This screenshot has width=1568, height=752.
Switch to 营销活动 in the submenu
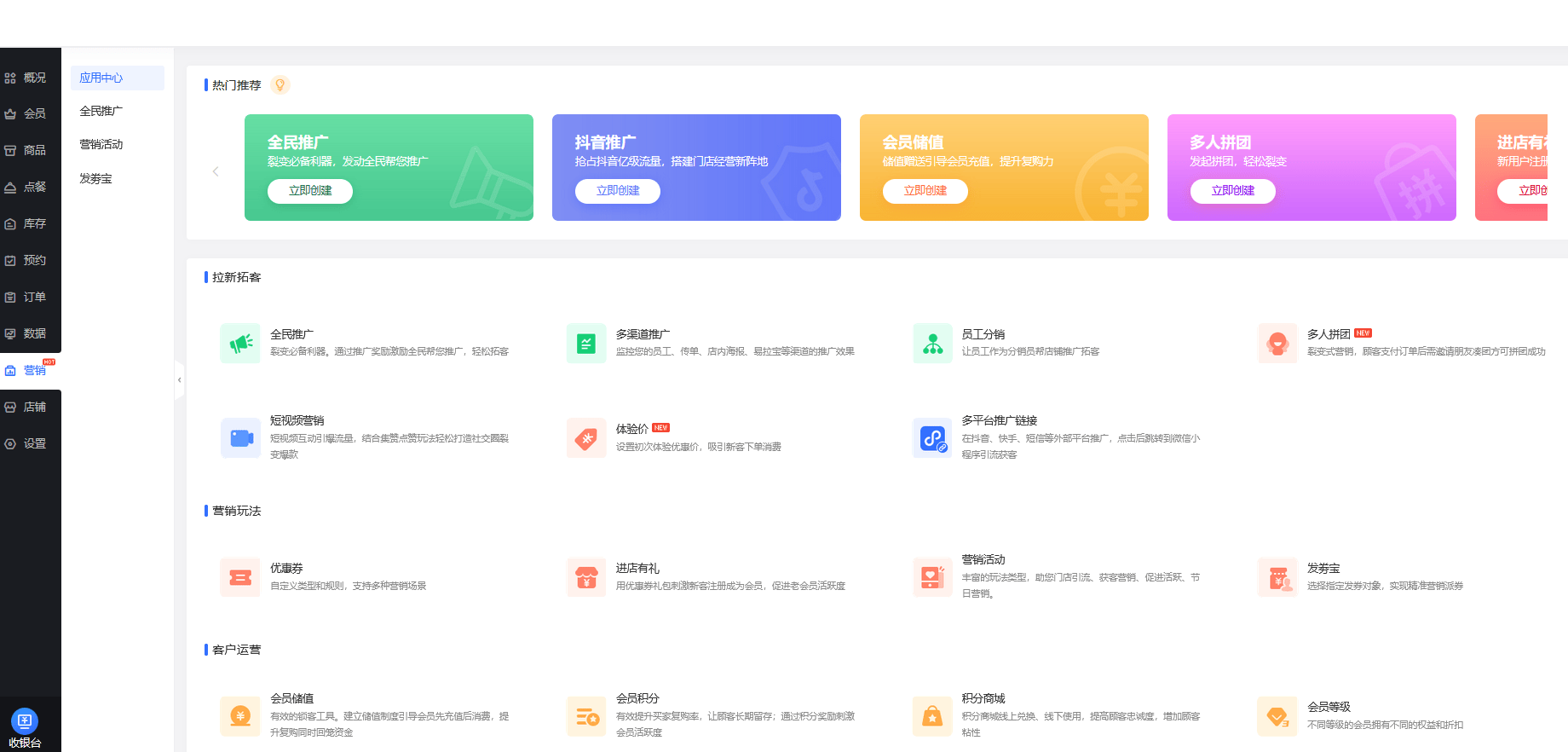pyautogui.click(x=101, y=145)
